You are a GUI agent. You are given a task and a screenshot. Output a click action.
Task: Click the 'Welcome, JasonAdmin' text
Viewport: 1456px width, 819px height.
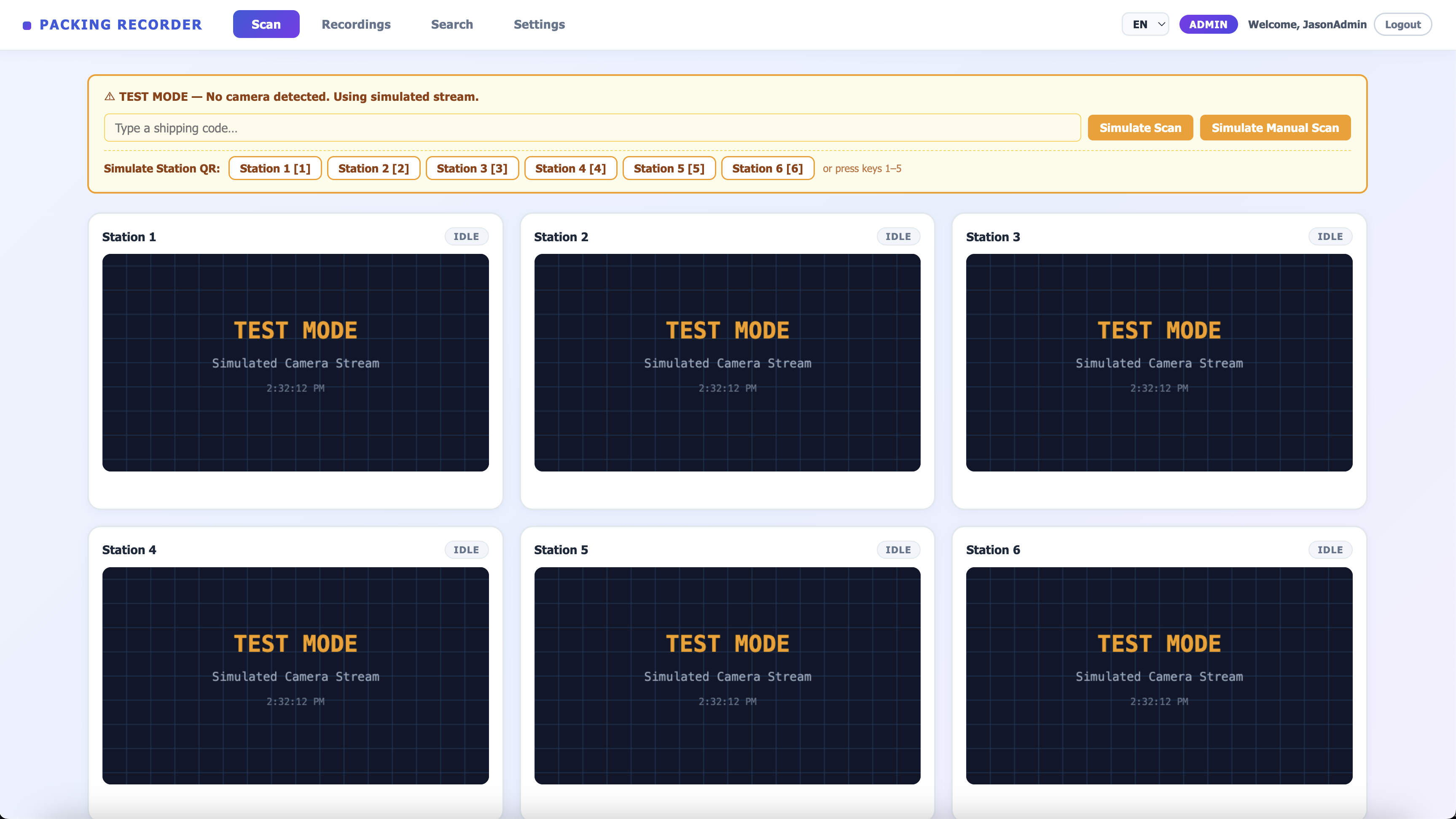(1307, 24)
